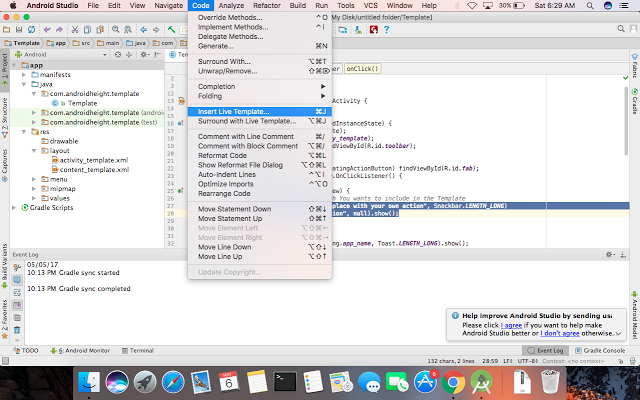Screen dimensions: 640x400
Task: Toggle Scroll to End in Event Log
Action: pos(17,305)
